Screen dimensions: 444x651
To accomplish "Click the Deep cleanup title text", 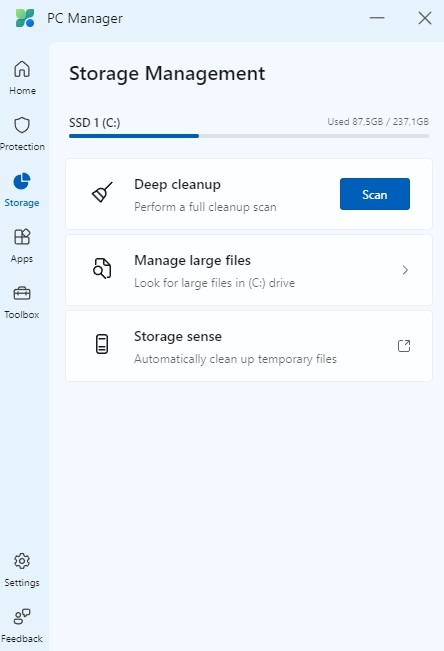I will (x=177, y=184).
